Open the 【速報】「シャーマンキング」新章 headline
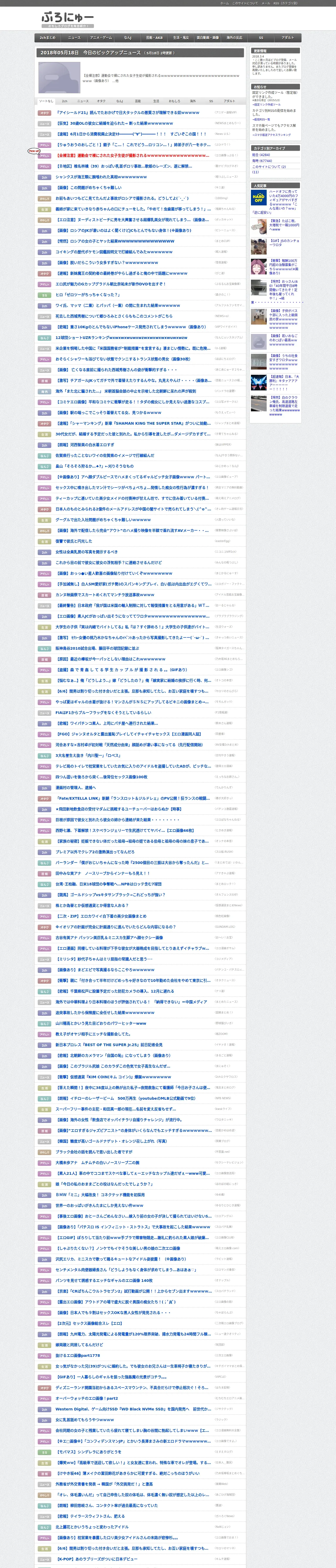 coord(133,424)
